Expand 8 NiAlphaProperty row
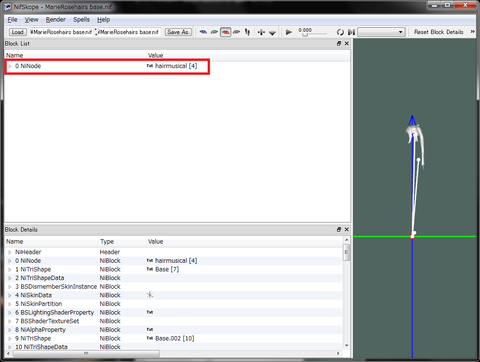Screen dimensions: 480x362 pyautogui.click(x=10, y=330)
